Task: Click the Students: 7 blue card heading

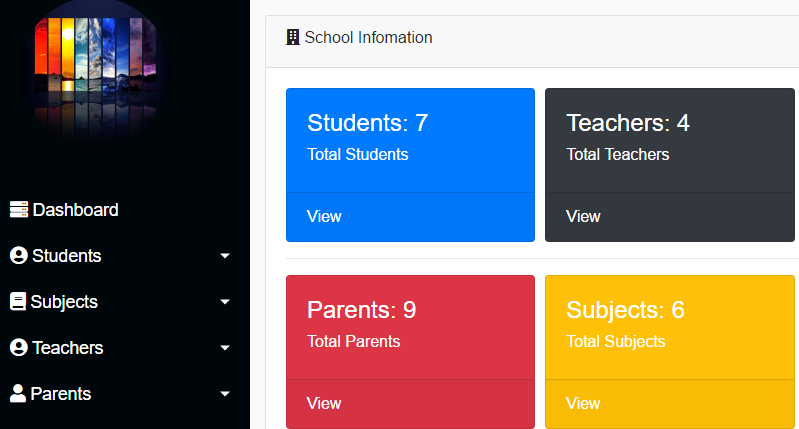Action: point(368,123)
